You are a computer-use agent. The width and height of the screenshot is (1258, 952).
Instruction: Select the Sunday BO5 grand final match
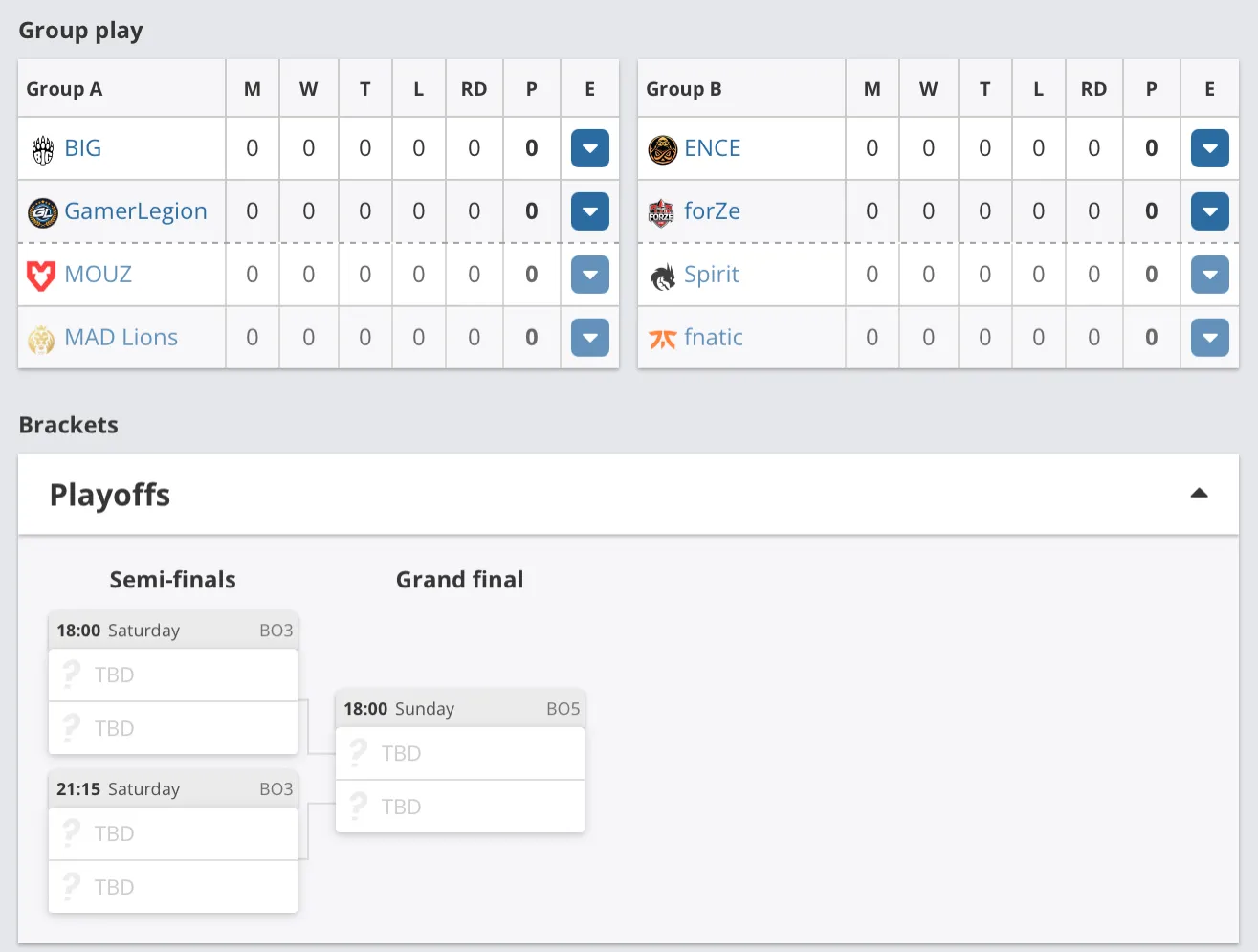tap(460, 762)
